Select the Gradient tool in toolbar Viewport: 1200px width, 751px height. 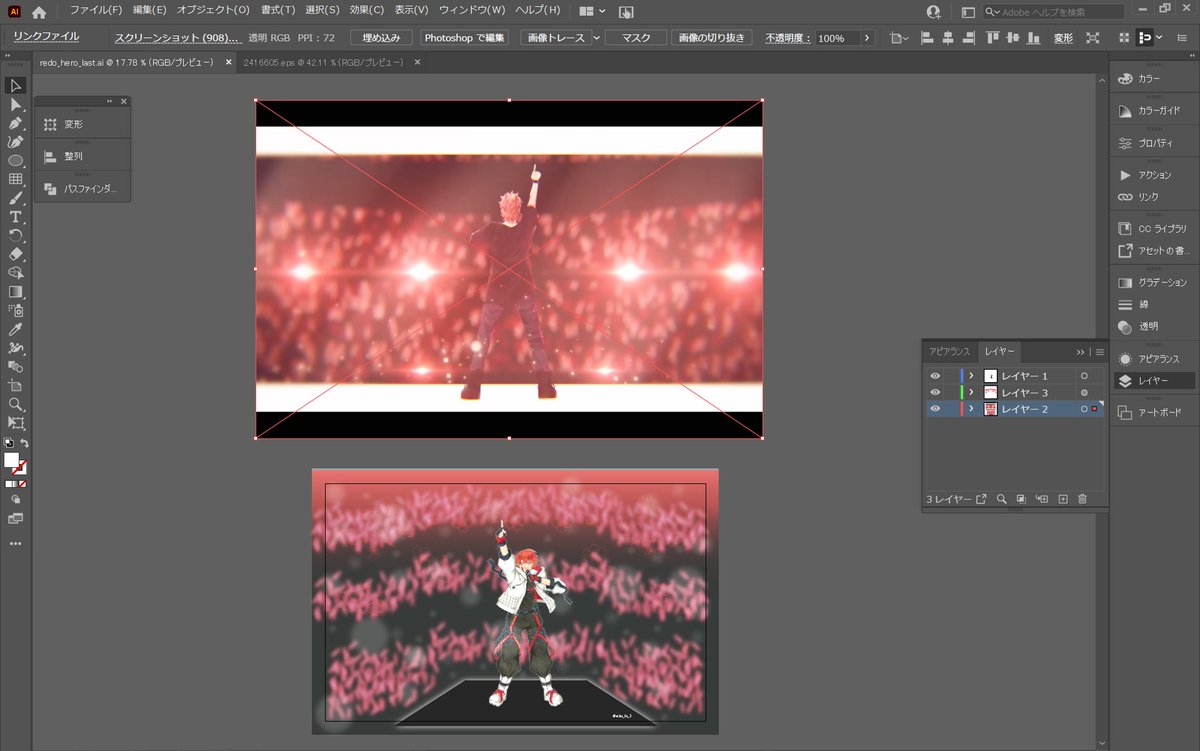(16, 292)
